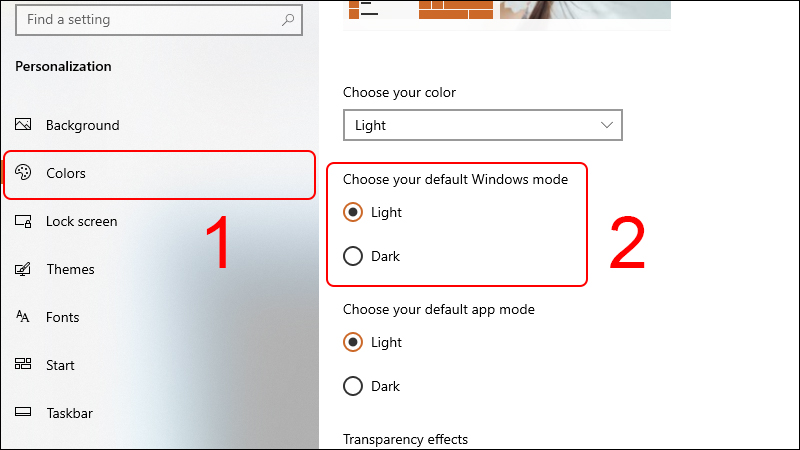This screenshot has width=800, height=450.
Task: Click the Colors palette icon
Action: [23, 172]
